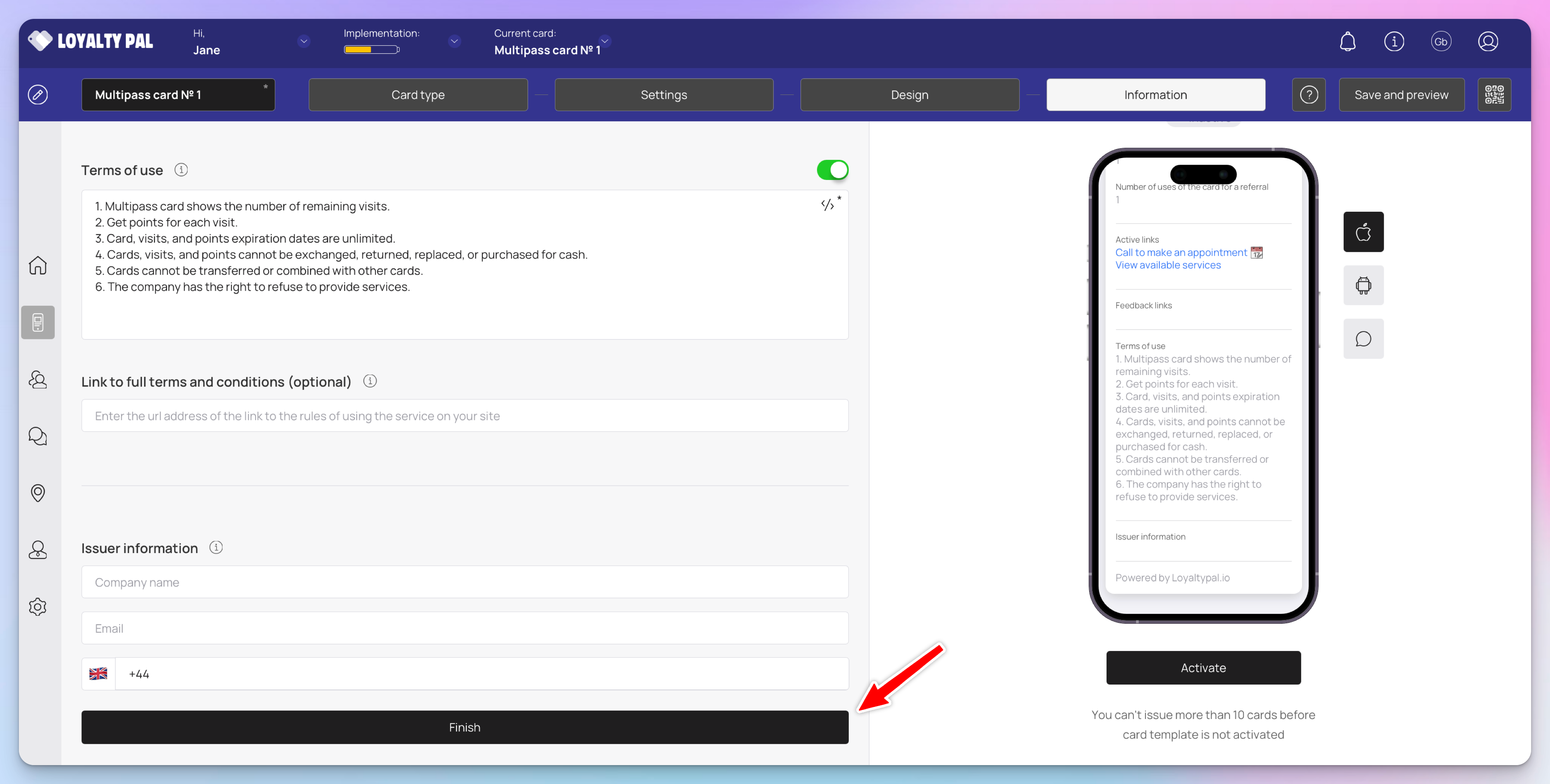Open the Card type tab
The width and height of the screenshot is (1550, 784).
click(418, 95)
